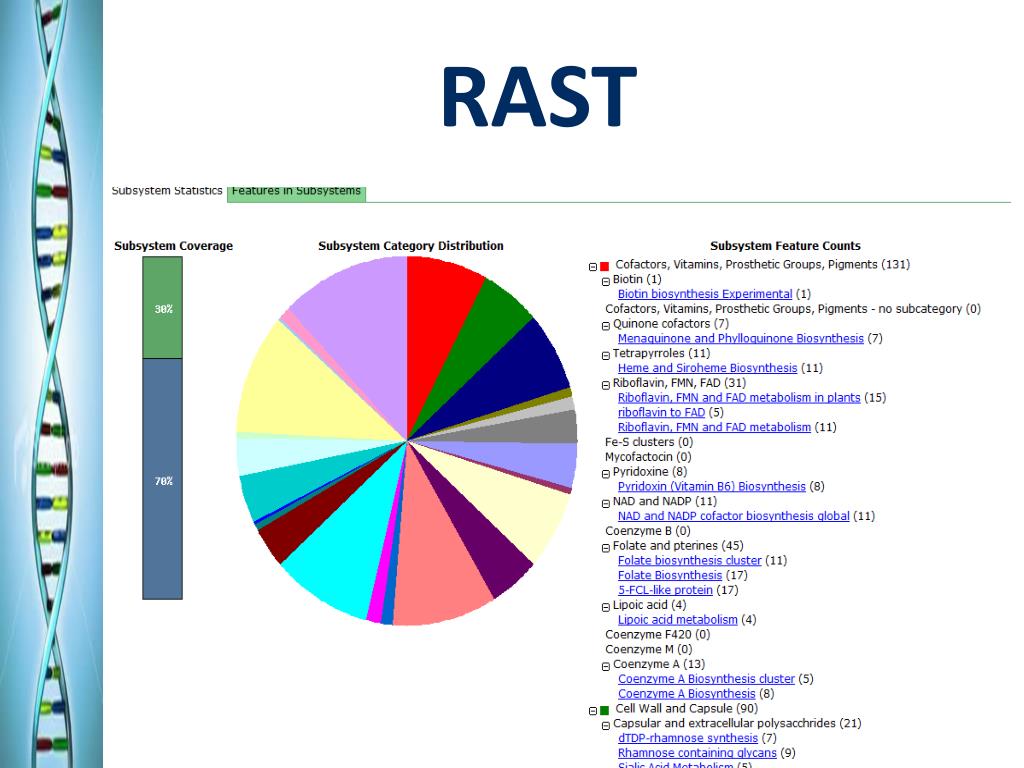Open Riboflavin, FMN and FAD metabolism in plants
Image resolution: width=1024 pixels, height=768 pixels.
tap(739, 397)
